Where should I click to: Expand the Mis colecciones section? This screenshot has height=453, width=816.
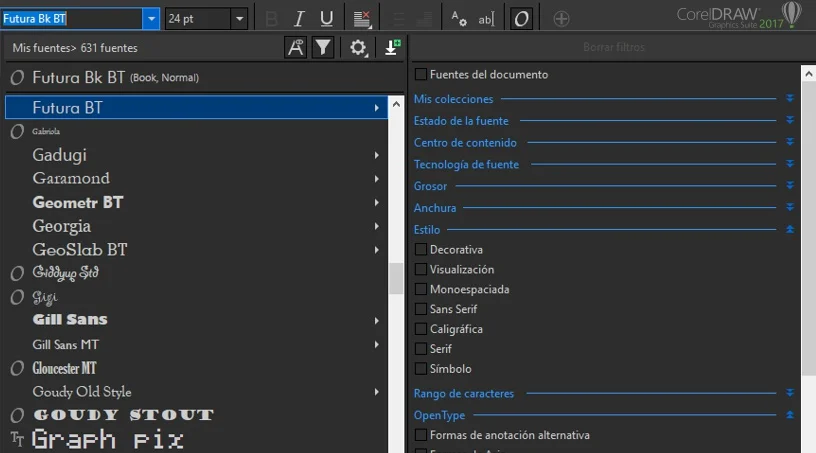[x=789, y=98]
